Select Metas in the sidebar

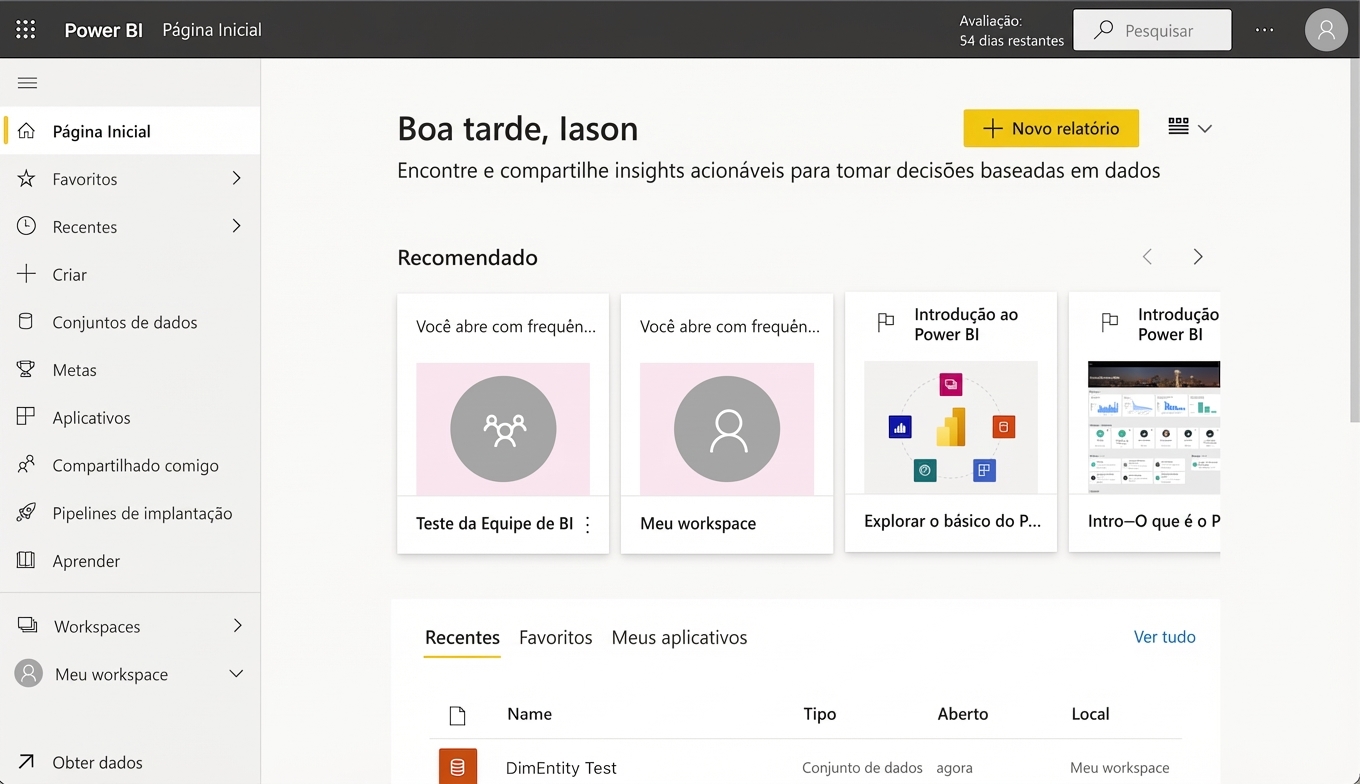131,370
